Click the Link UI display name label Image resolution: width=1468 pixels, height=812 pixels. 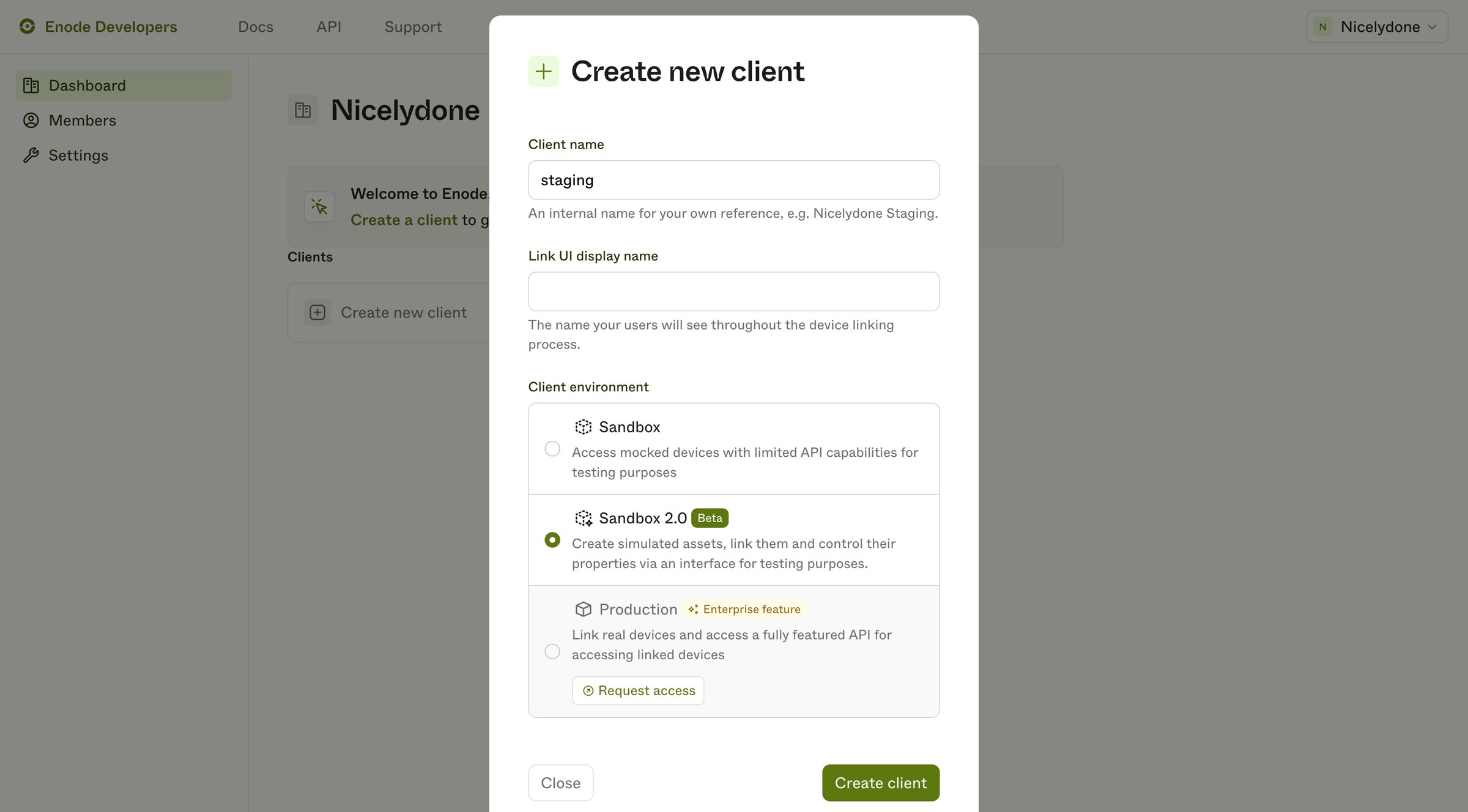tap(593, 256)
